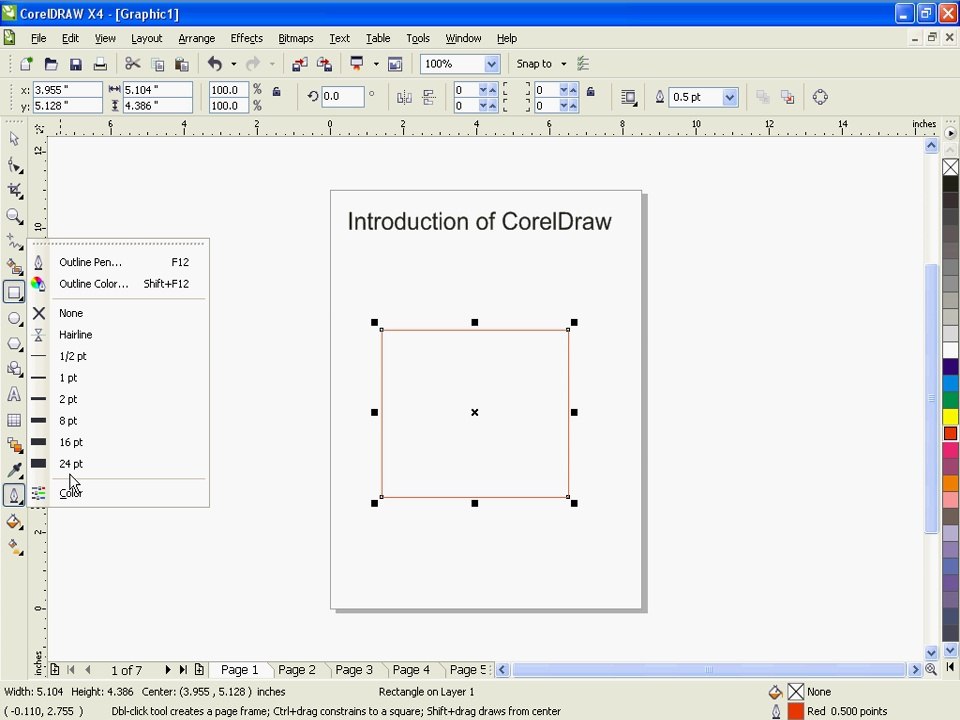Click the Copy icon
960x720 pixels.
(x=157, y=64)
